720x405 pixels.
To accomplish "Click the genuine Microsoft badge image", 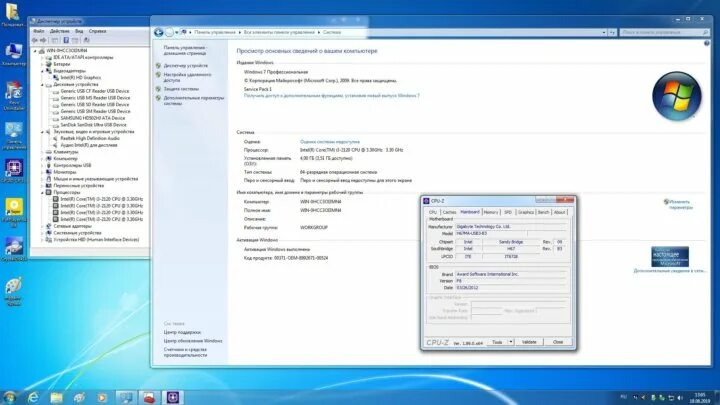I will 669,257.
